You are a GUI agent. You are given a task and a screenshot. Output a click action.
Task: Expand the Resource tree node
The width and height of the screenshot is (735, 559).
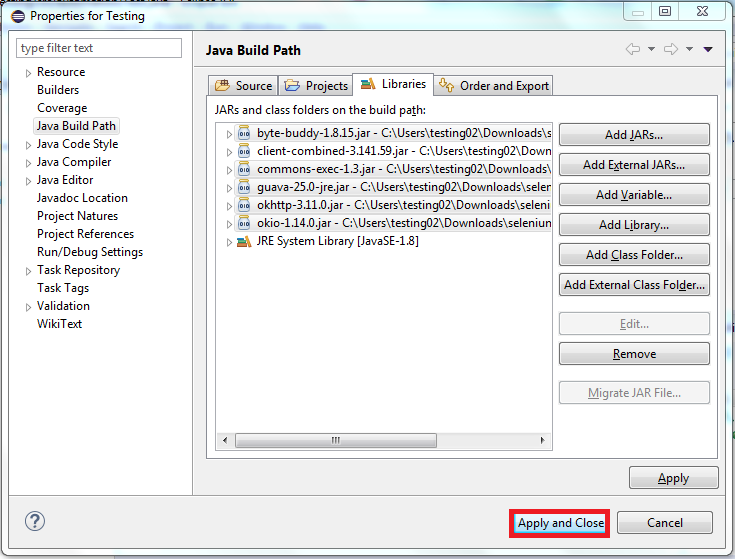(x=28, y=73)
